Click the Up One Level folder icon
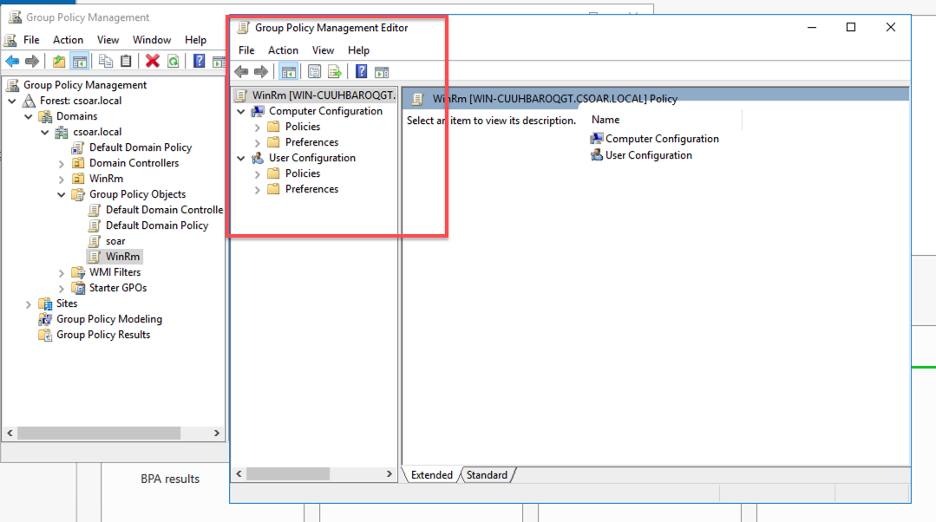 pos(59,62)
